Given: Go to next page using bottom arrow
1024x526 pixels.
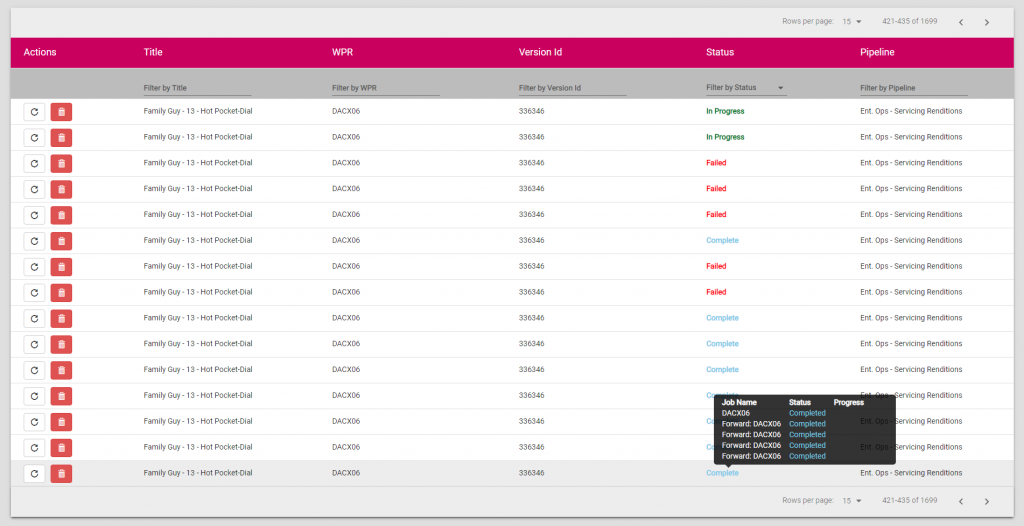Looking at the screenshot, I should (x=987, y=501).
